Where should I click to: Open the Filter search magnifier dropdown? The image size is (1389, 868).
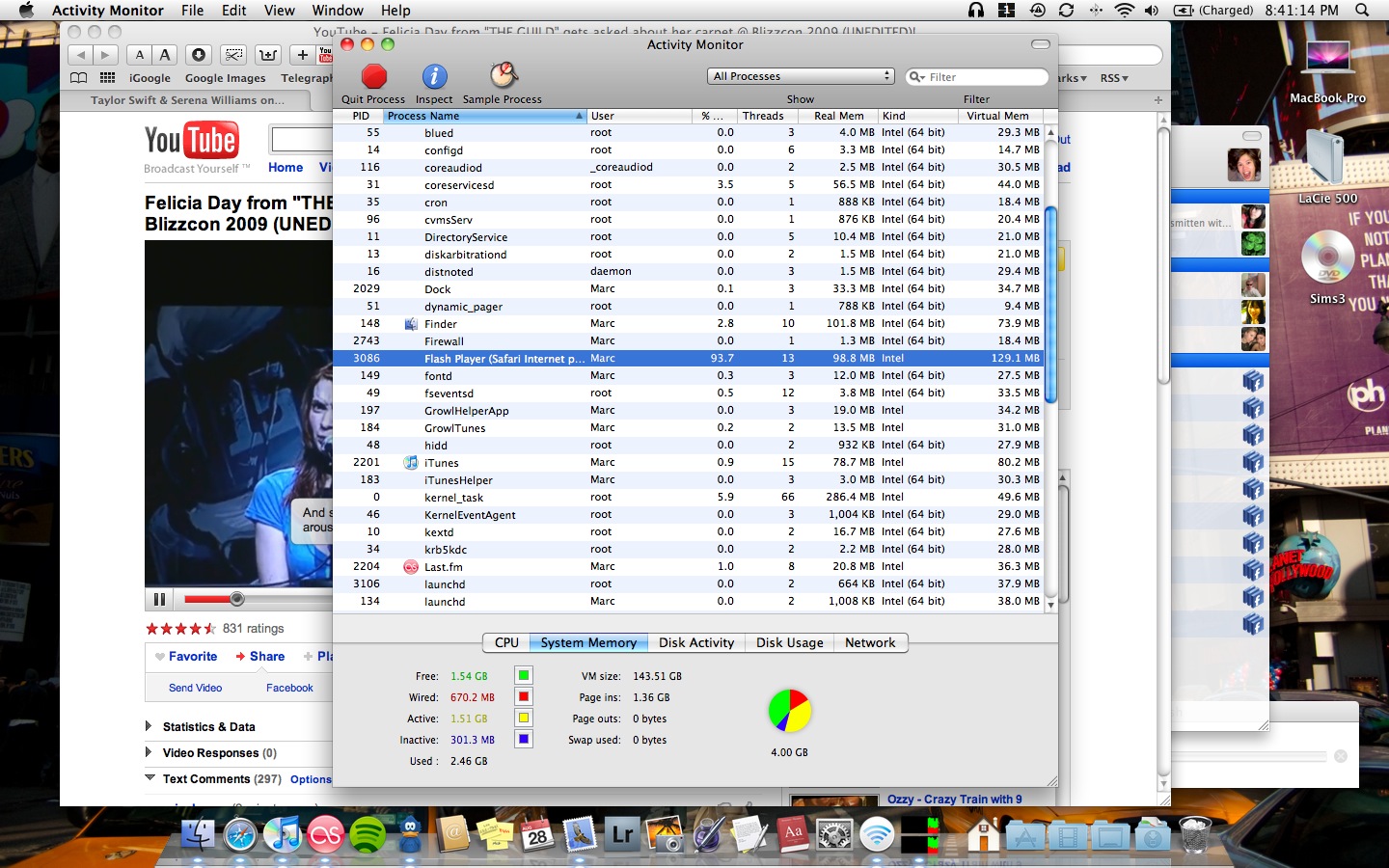coord(917,76)
